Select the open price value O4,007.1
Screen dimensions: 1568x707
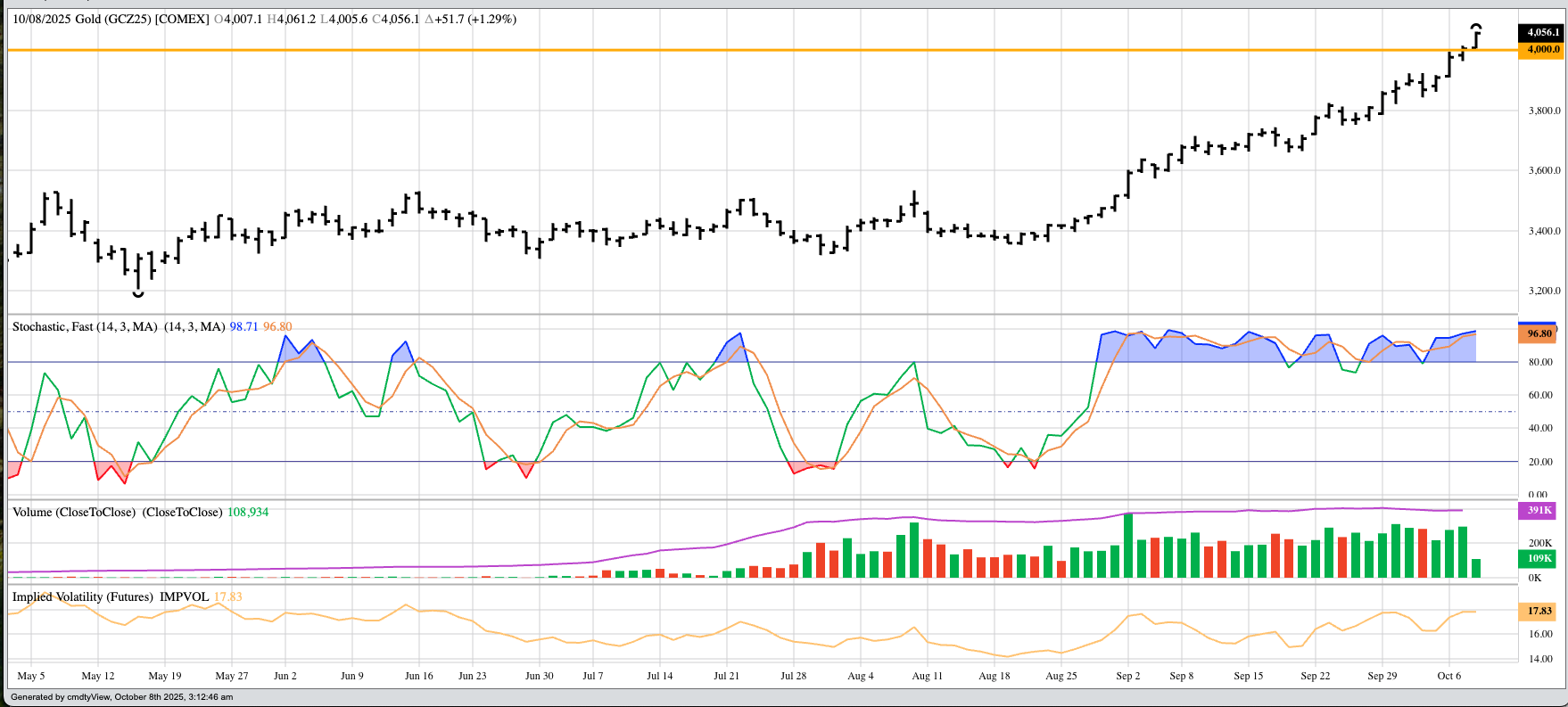tap(238, 19)
